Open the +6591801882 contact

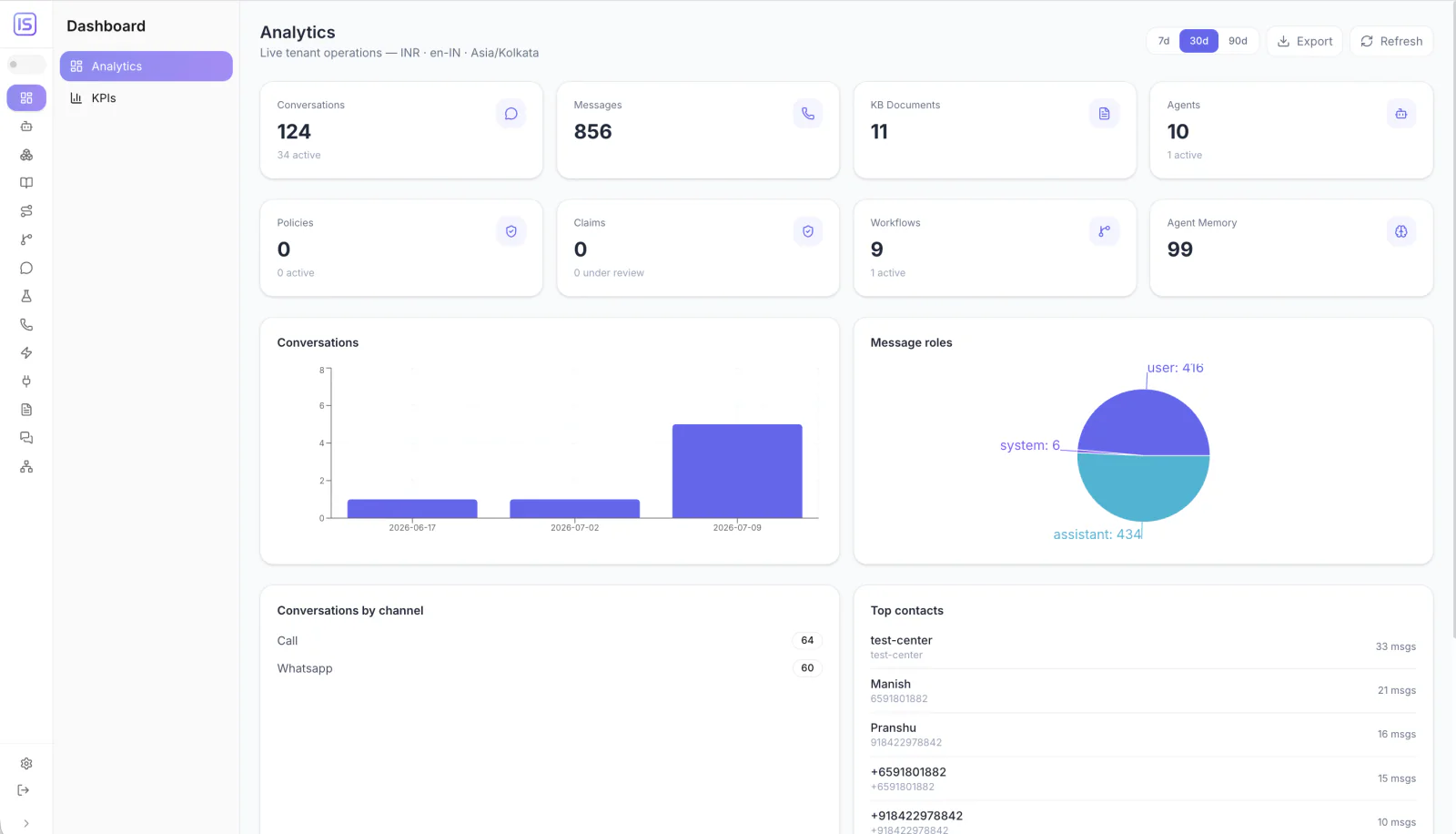(x=1143, y=778)
